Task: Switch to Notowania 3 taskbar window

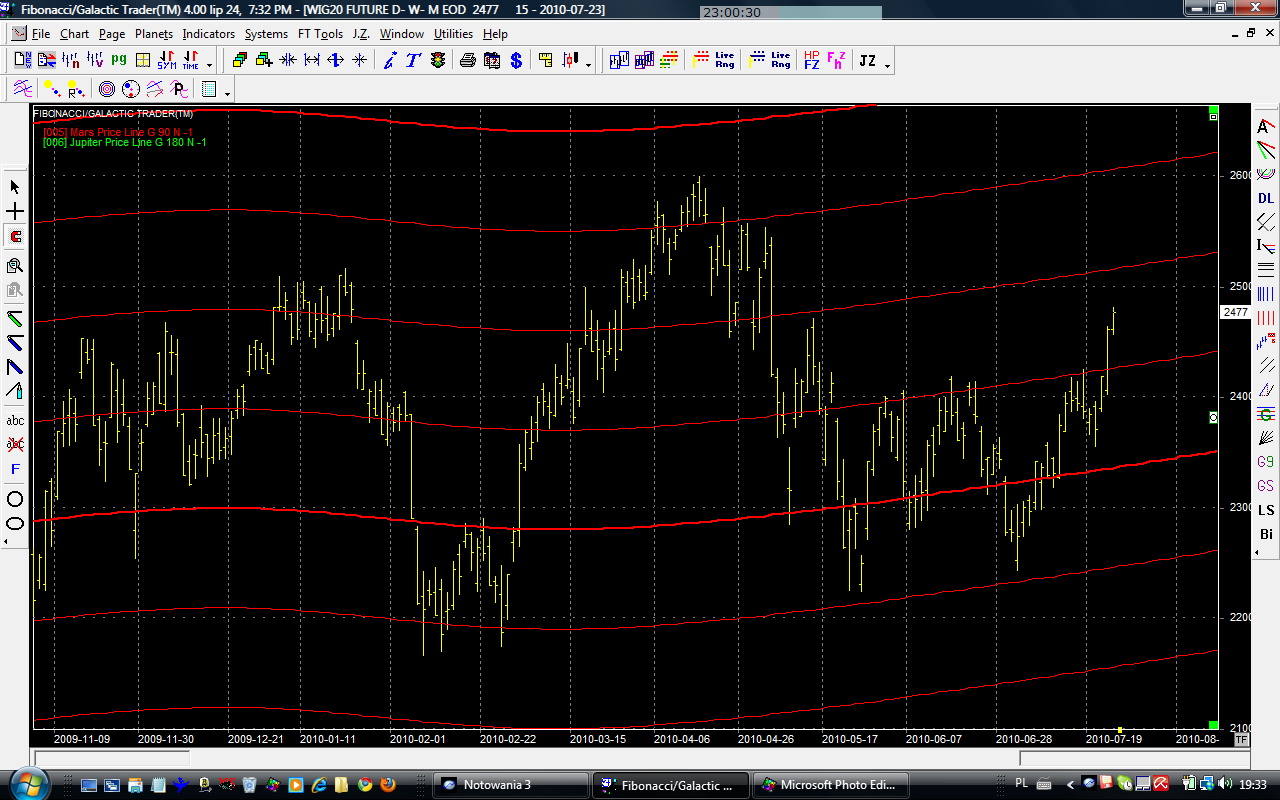Action: tap(511, 785)
